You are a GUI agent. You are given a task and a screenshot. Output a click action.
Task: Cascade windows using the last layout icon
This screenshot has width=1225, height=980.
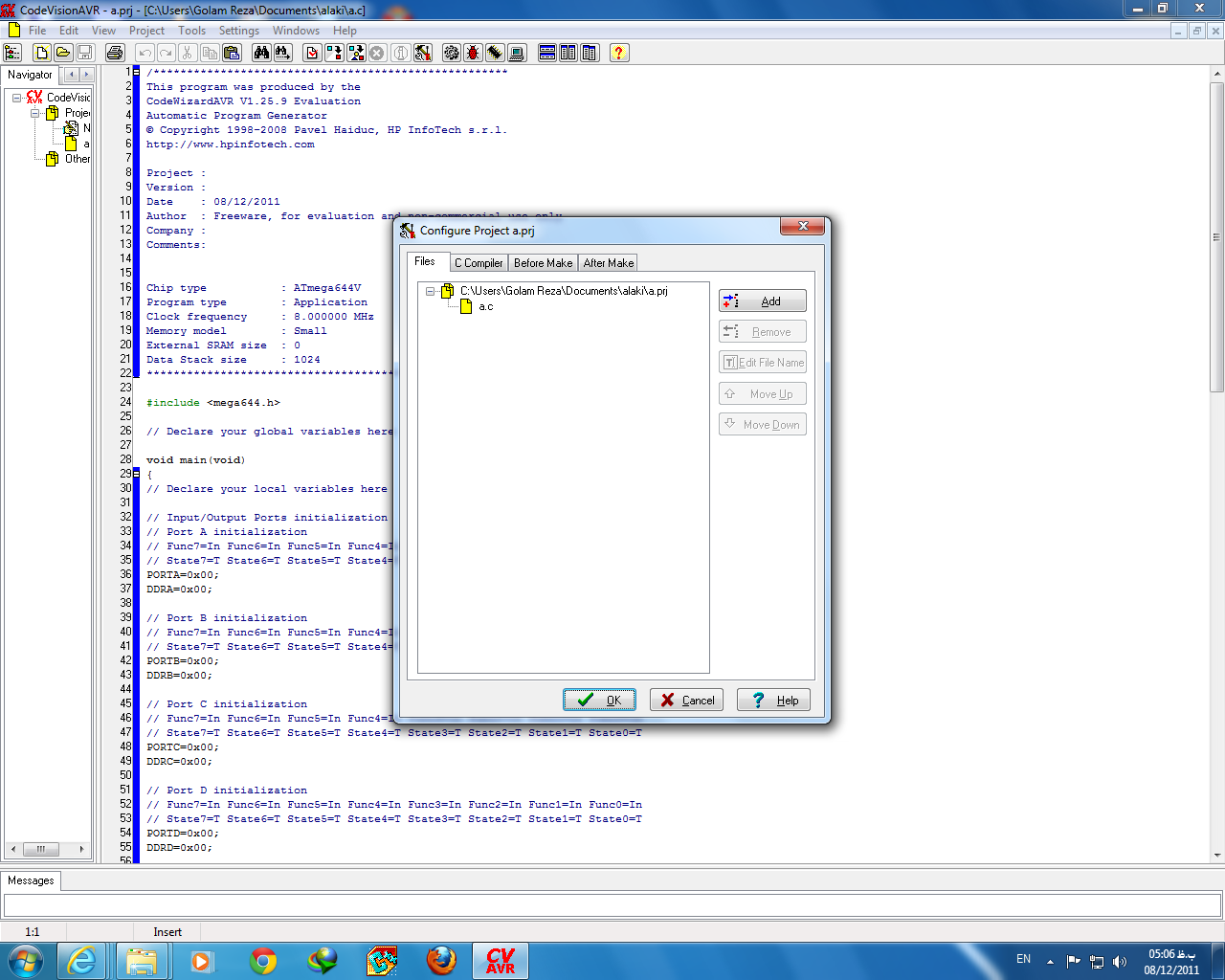(590, 53)
